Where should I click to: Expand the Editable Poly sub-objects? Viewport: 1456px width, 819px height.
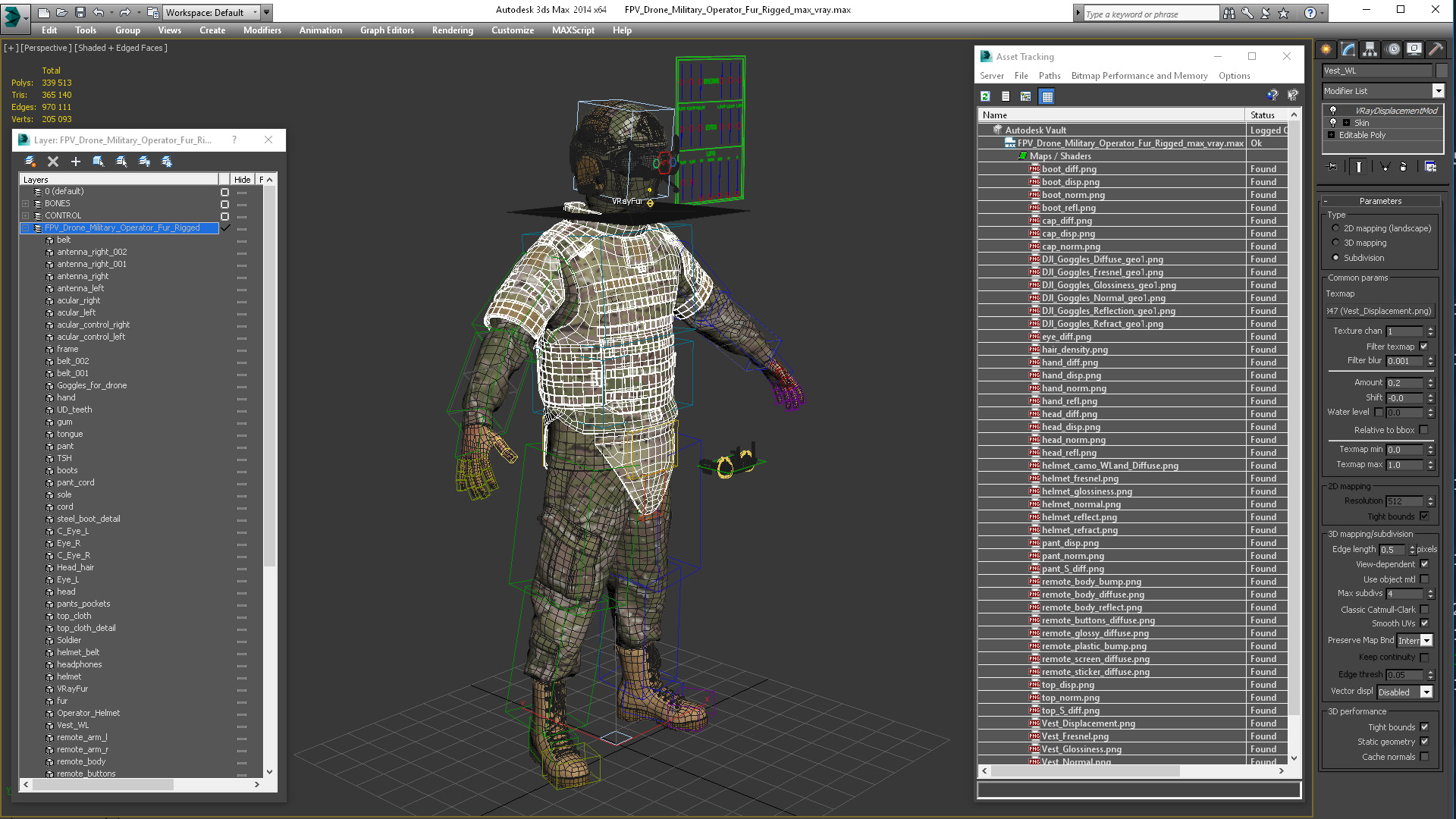(1331, 135)
